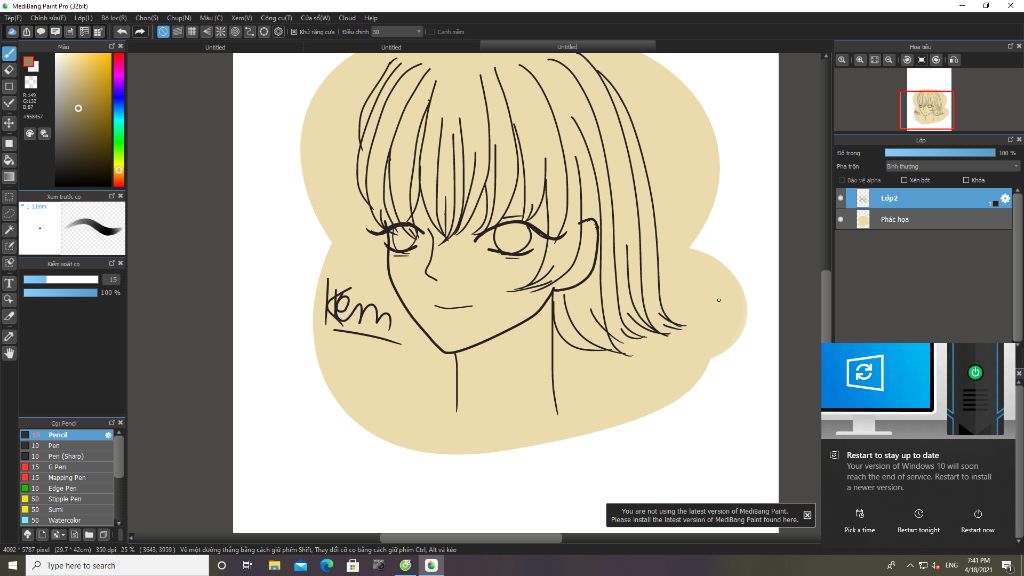Select the G Pen brush
Screen dimensions: 1024x576
(x=67, y=467)
